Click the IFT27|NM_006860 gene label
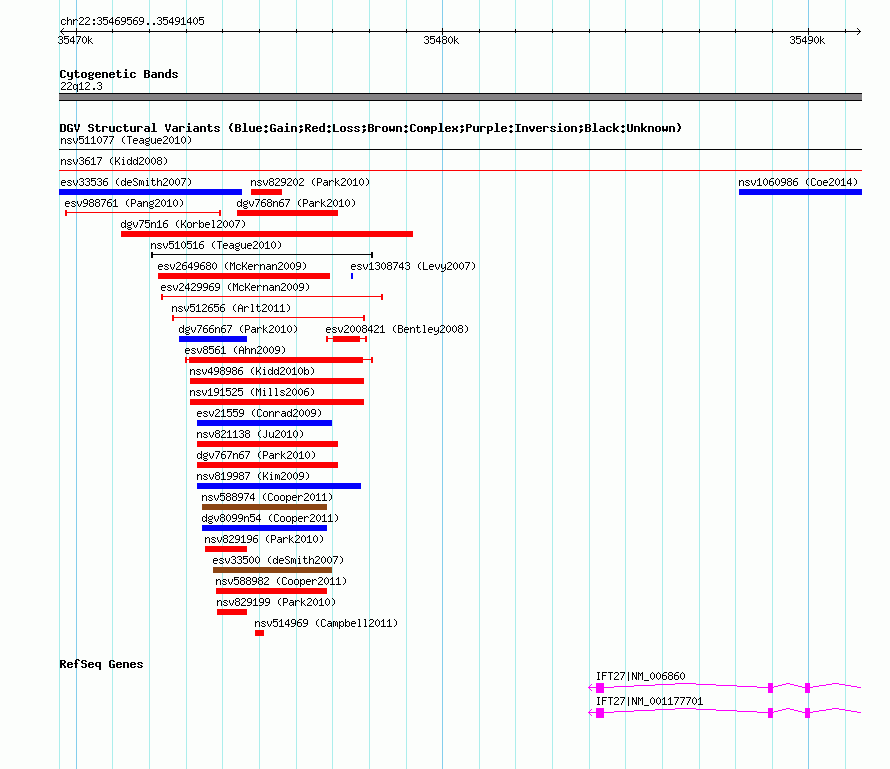890x769 pixels. click(x=640, y=676)
